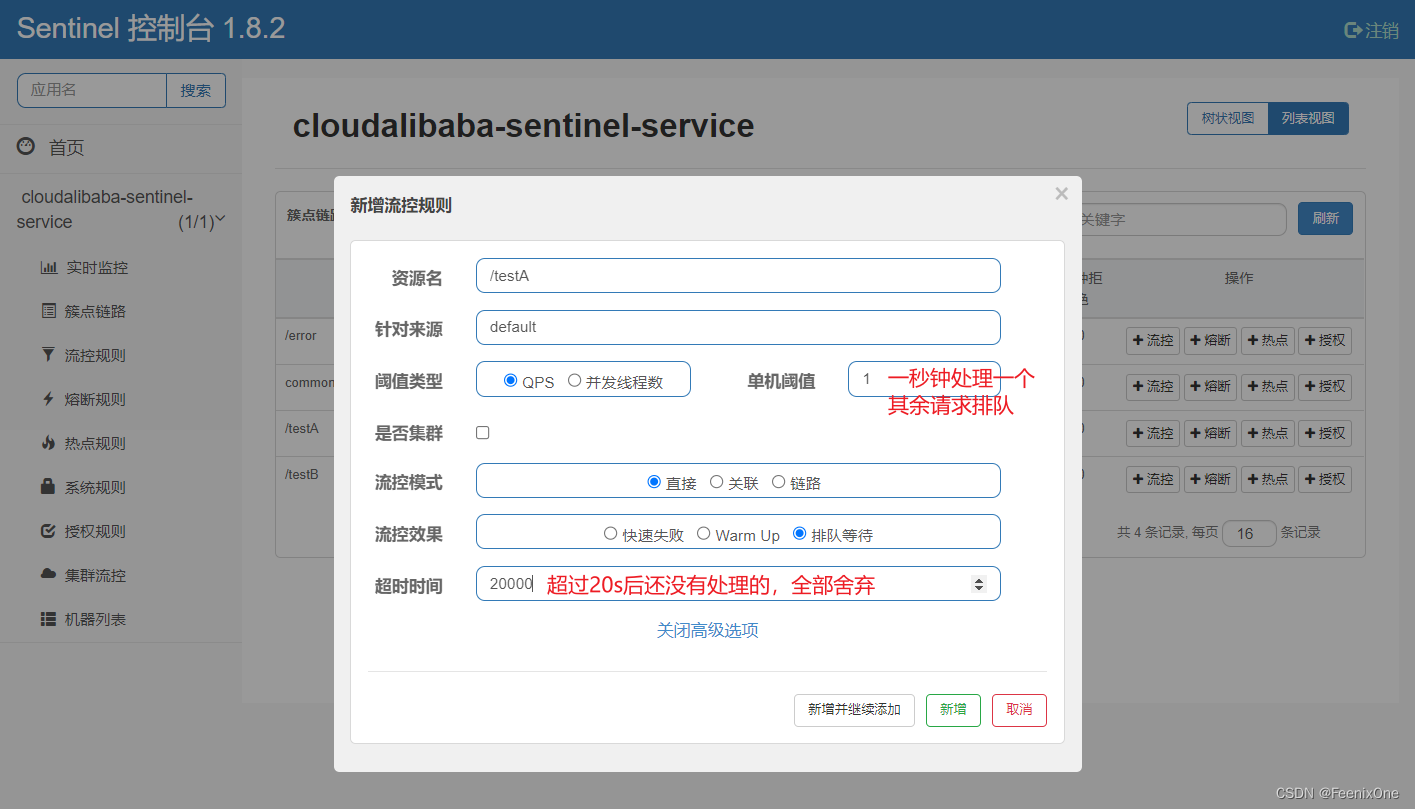Select the 并发线程数 threshold type radio
The image size is (1415, 809).
574,380
